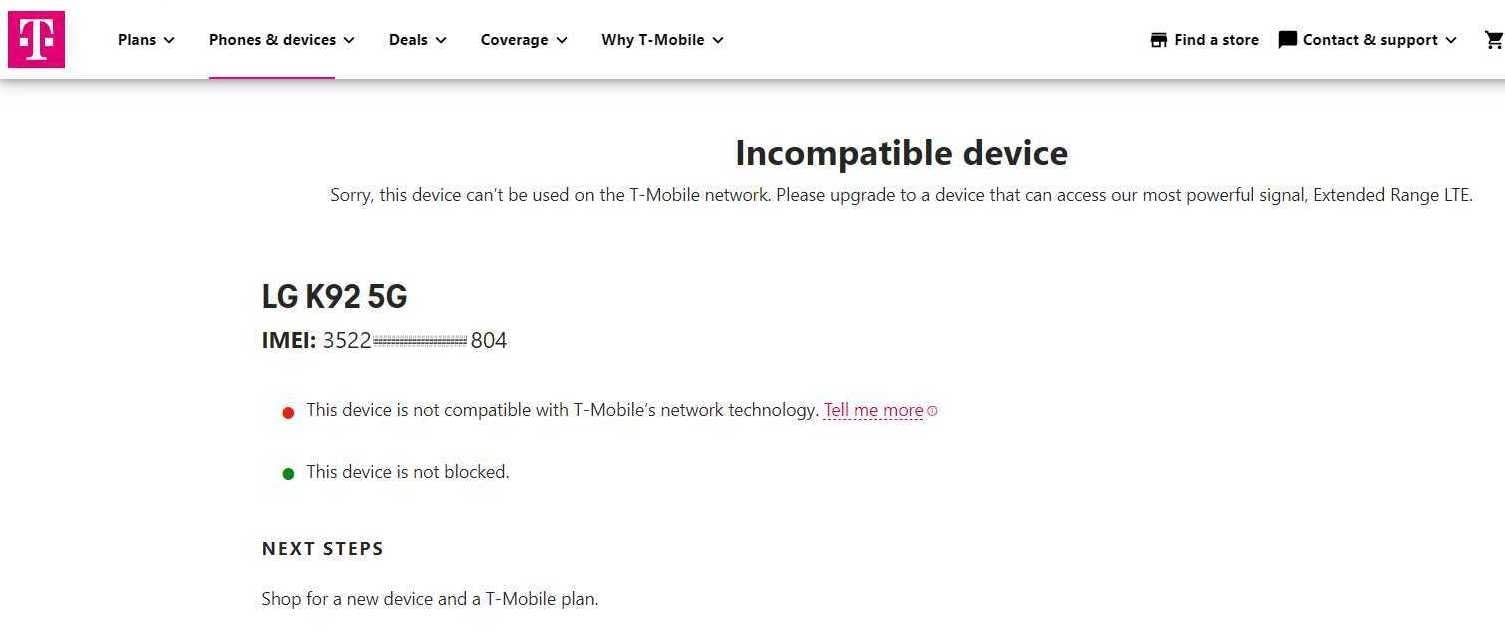This screenshot has height=635, width=1505.
Task: Open the Plans menu label
Action: pyautogui.click(x=137, y=40)
